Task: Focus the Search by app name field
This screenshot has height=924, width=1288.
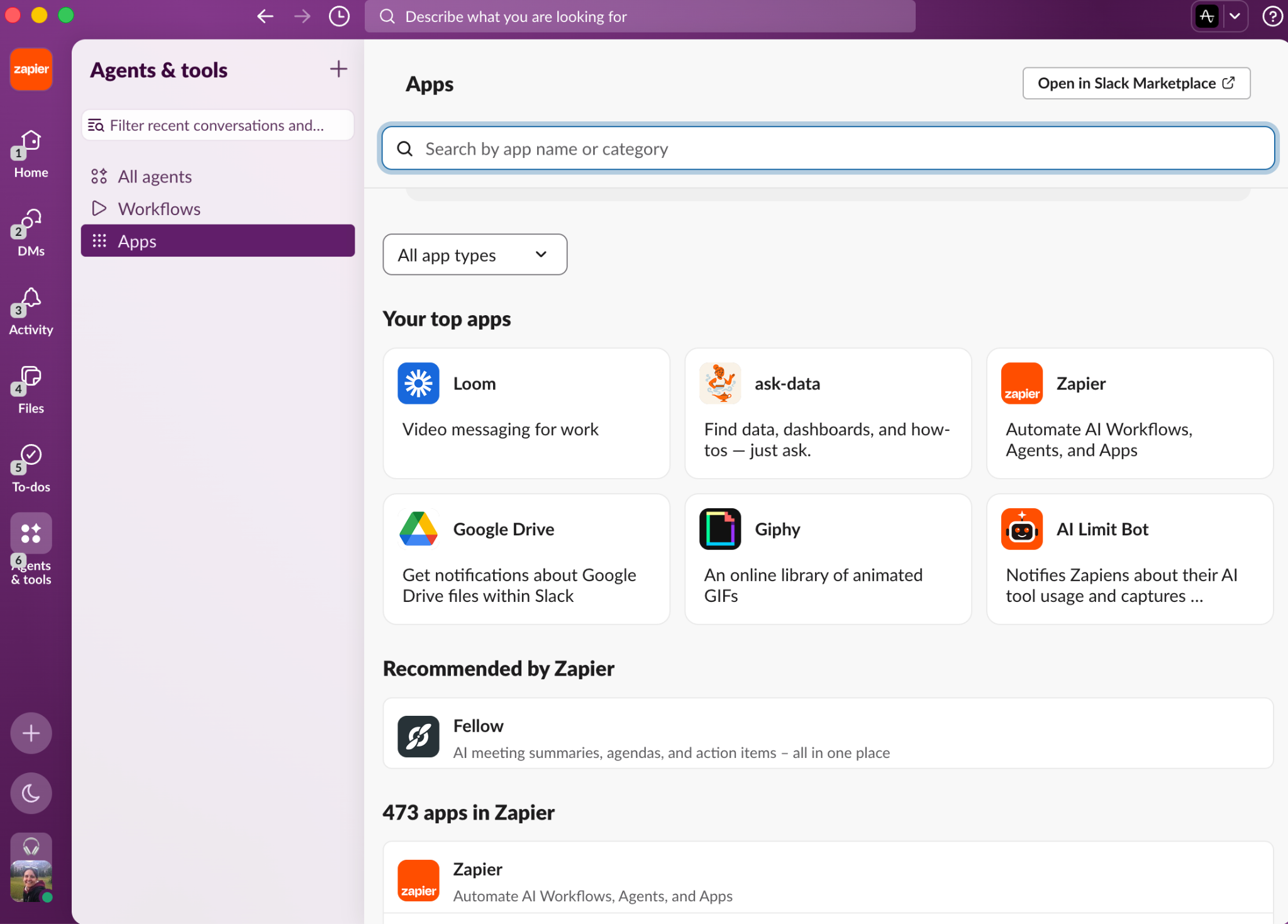Action: coord(828,148)
